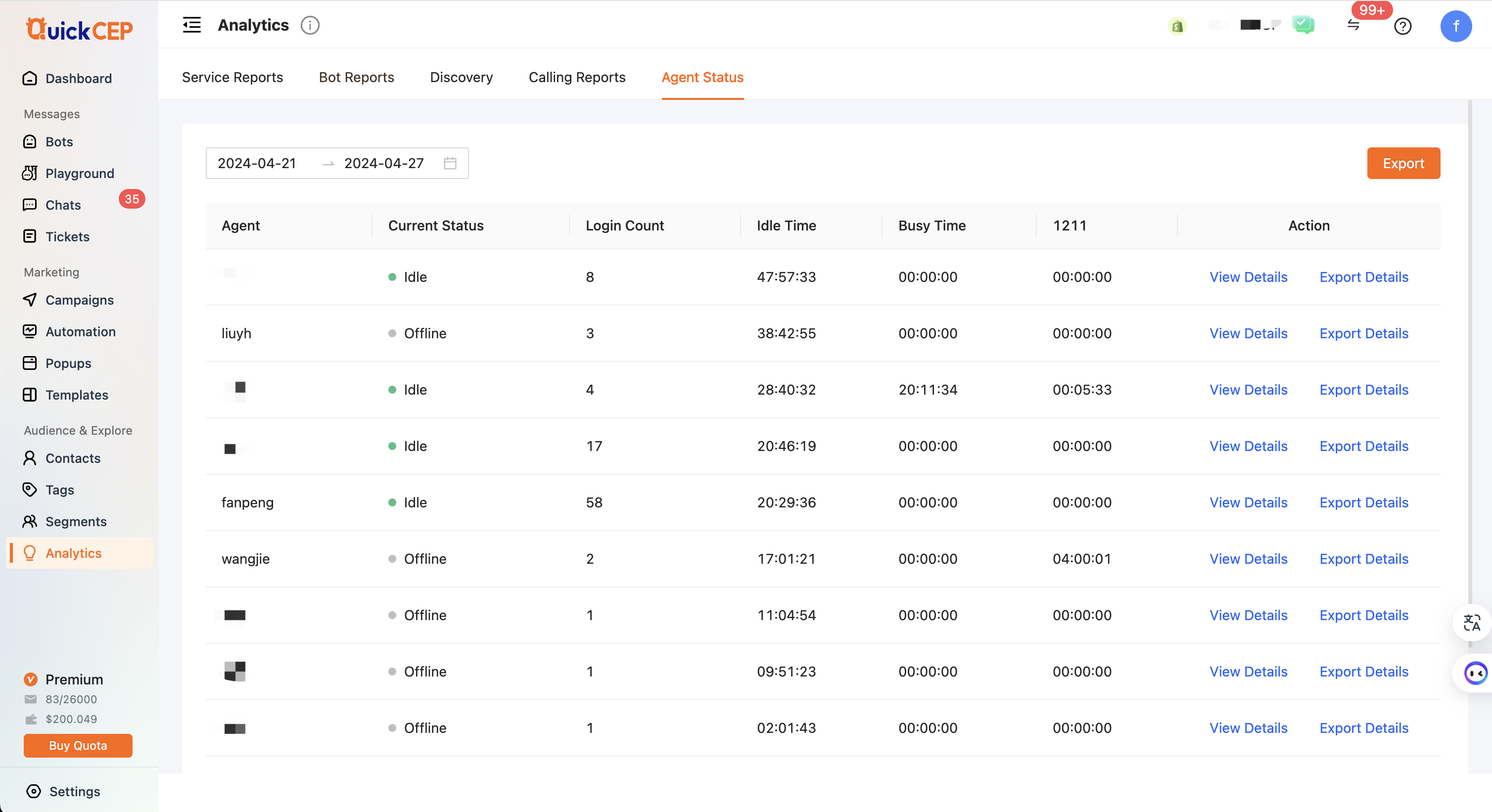Export Details for wangjie
This screenshot has height=812, width=1492.
1363,559
